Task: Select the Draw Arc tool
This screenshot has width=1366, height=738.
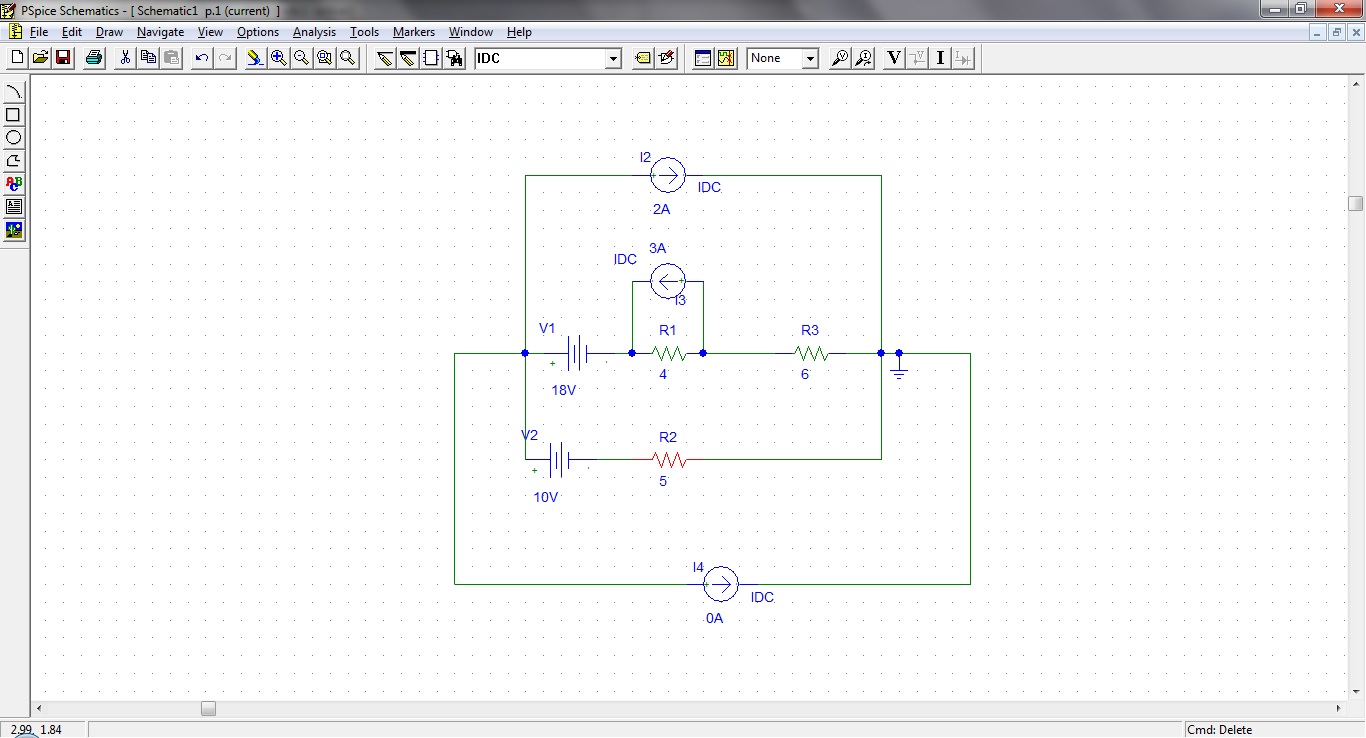Action: pyautogui.click(x=14, y=92)
